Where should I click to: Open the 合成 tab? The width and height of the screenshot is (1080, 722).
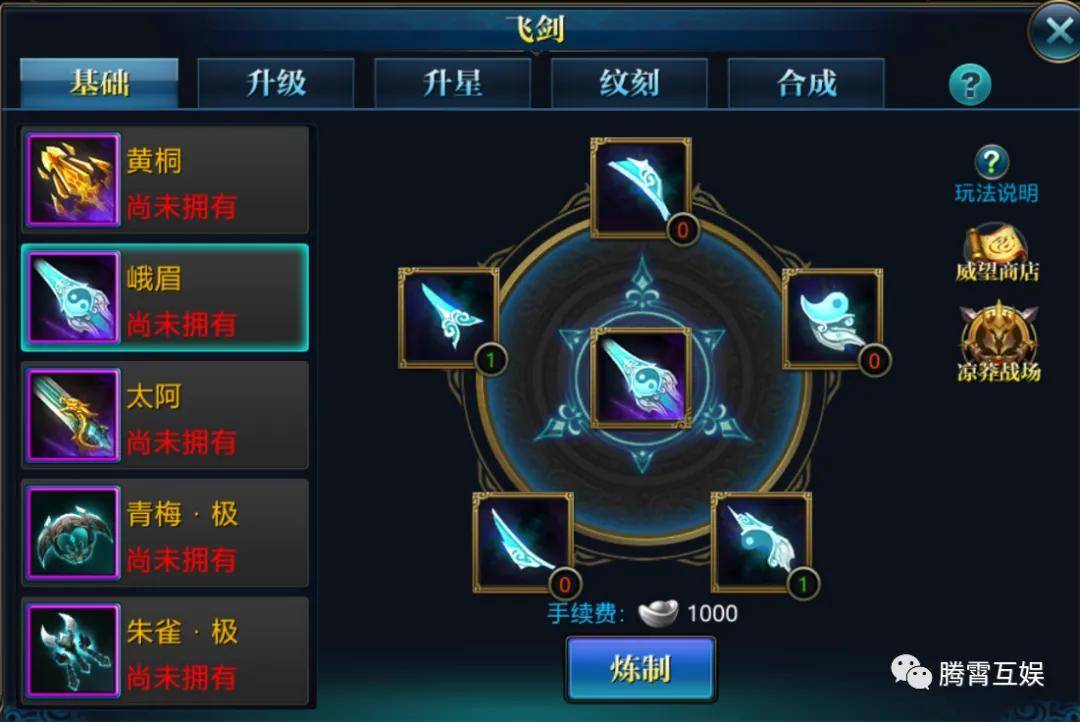(806, 83)
